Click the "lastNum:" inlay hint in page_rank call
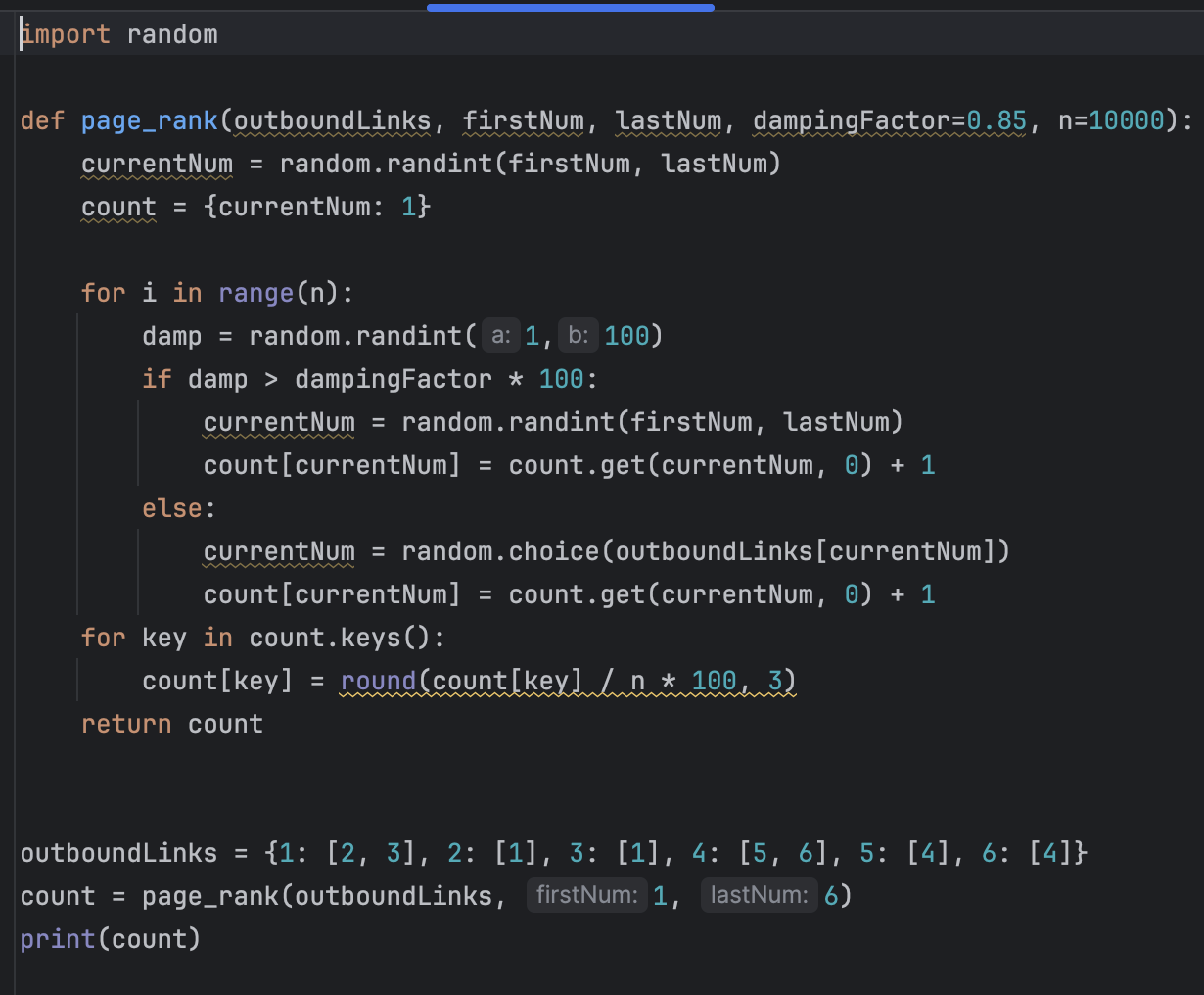The width and height of the screenshot is (1204, 995). tap(760, 895)
